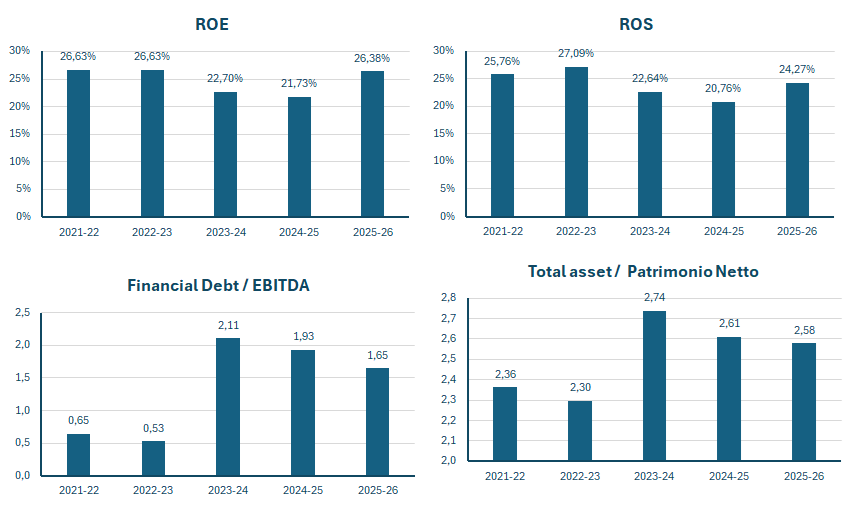Select the Total asset bar for 2022-23
Image resolution: width=857 pixels, height=520 pixels.
point(580,431)
